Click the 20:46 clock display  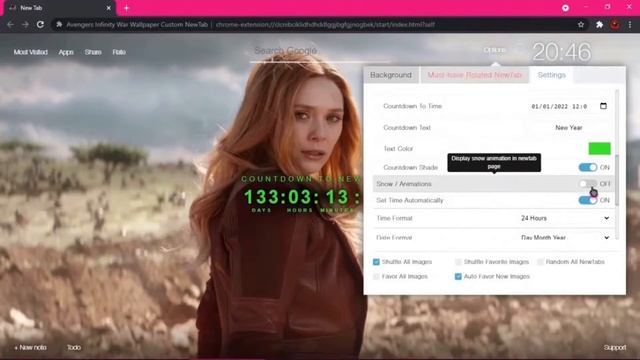click(562, 52)
